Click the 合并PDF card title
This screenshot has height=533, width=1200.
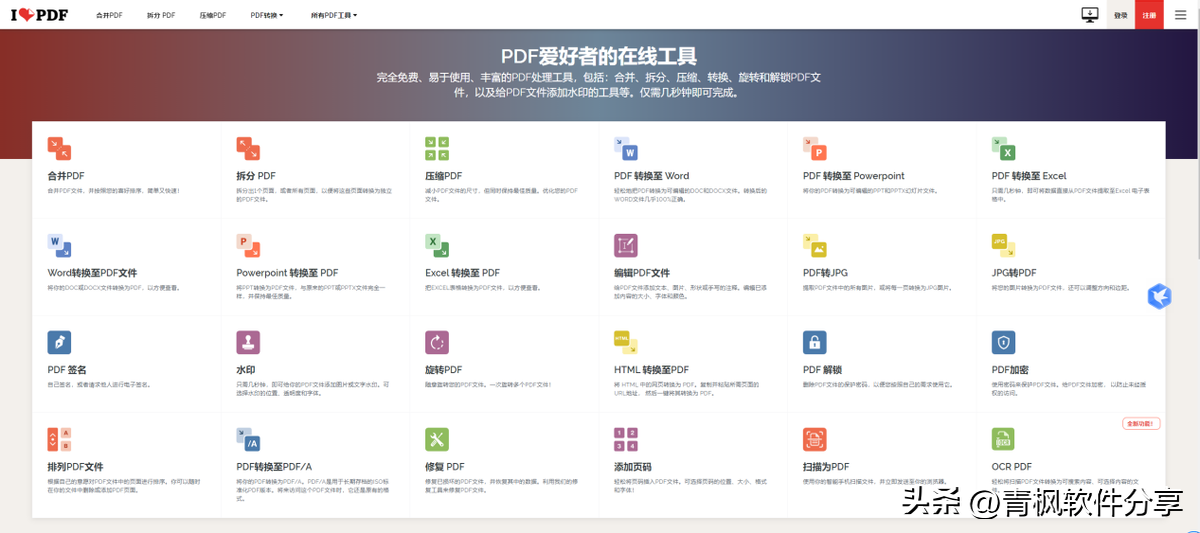(66, 176)
